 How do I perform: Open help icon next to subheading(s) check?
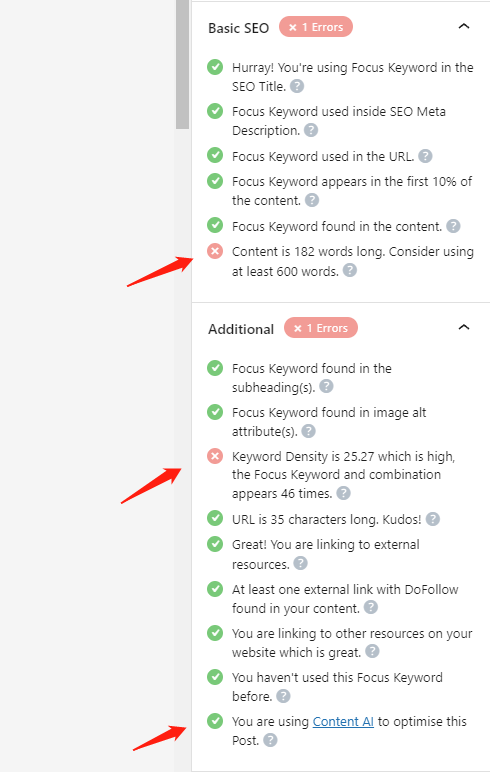point(326,386)
